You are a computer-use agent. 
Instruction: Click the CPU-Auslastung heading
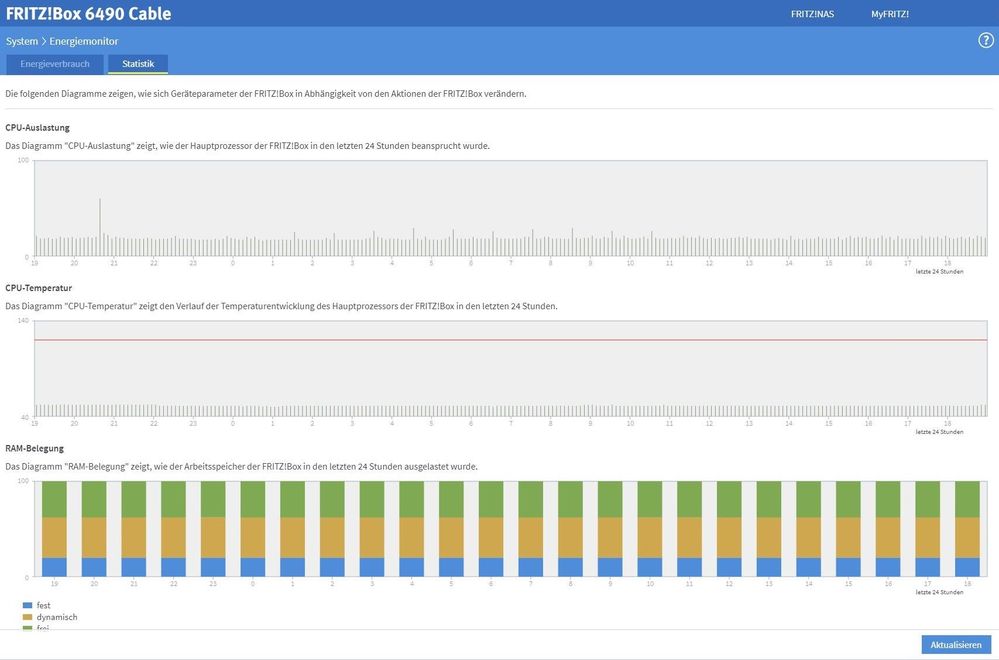tap(37, 128)
